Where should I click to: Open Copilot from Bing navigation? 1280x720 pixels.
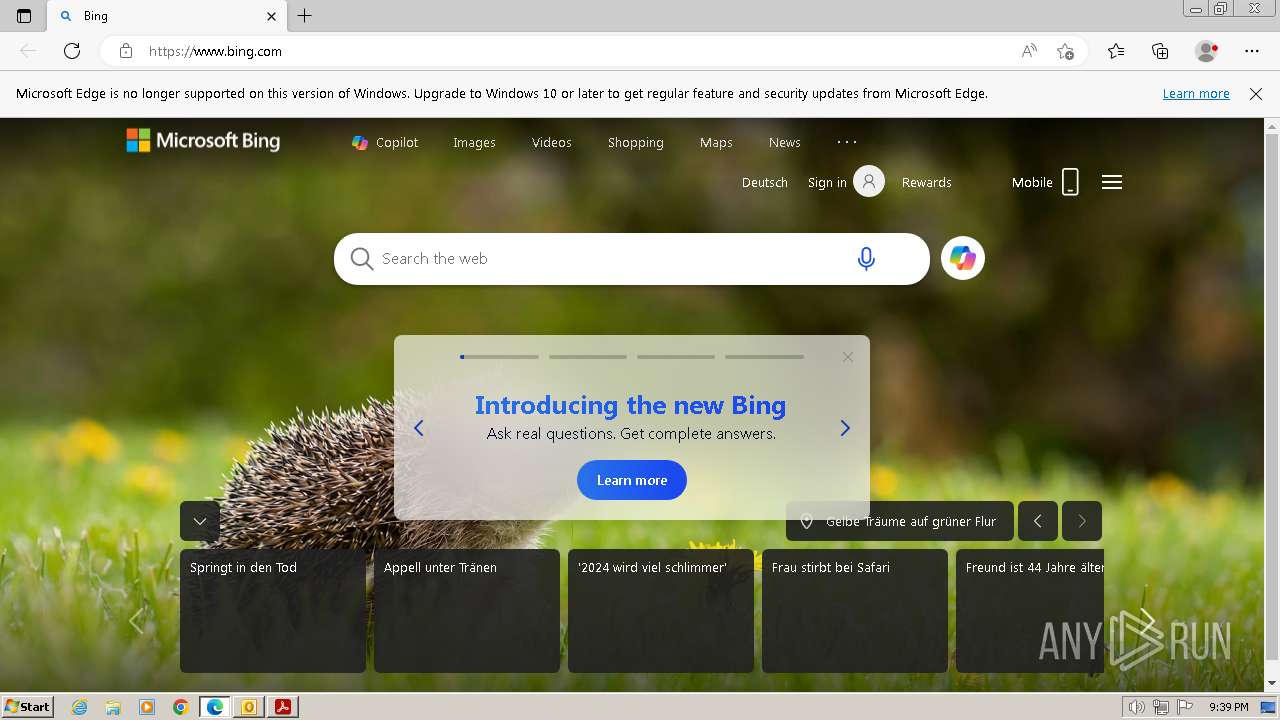(x=385, y=142)
